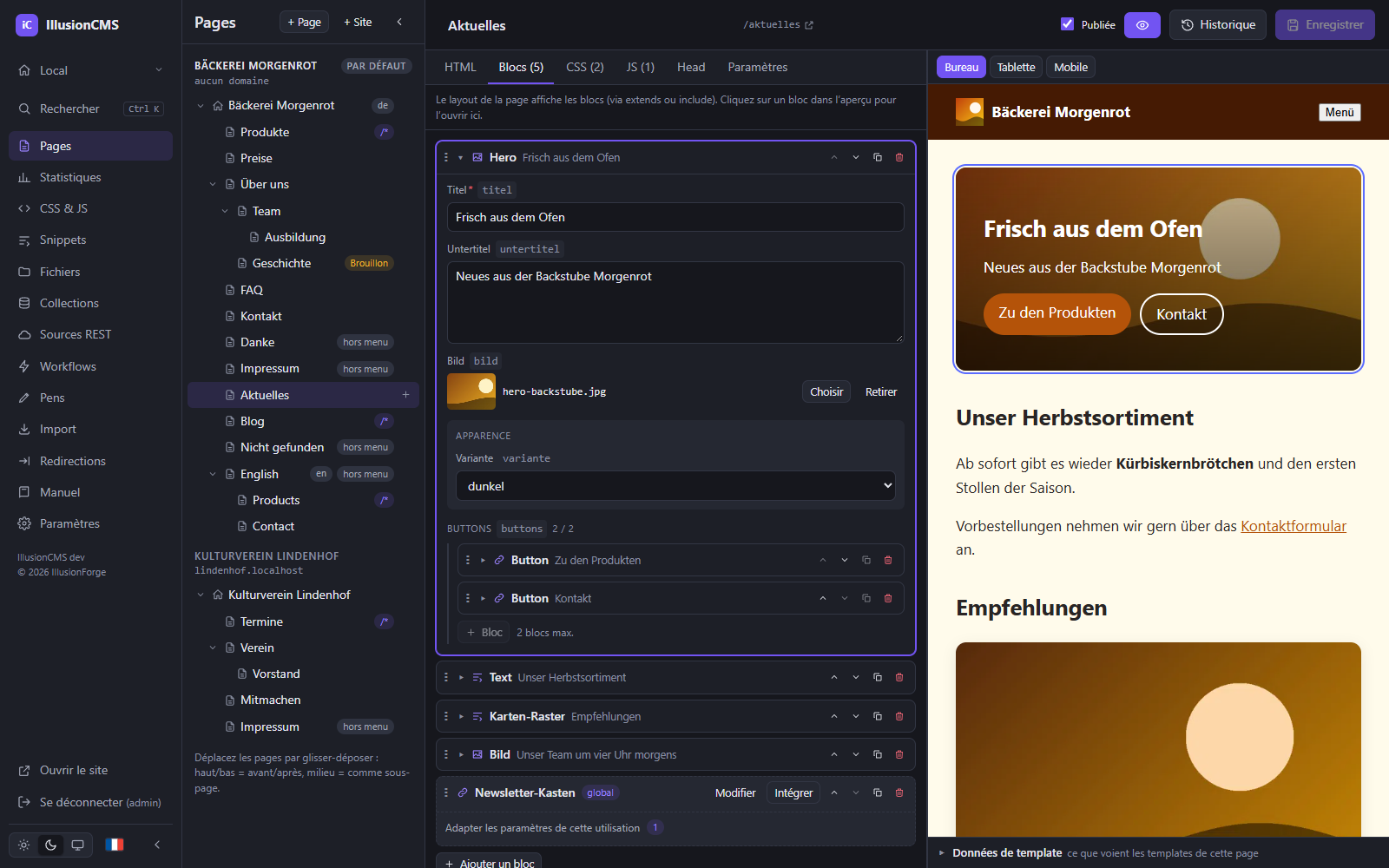Move Text Unser Herbstsortiment block up

point(834,677)
